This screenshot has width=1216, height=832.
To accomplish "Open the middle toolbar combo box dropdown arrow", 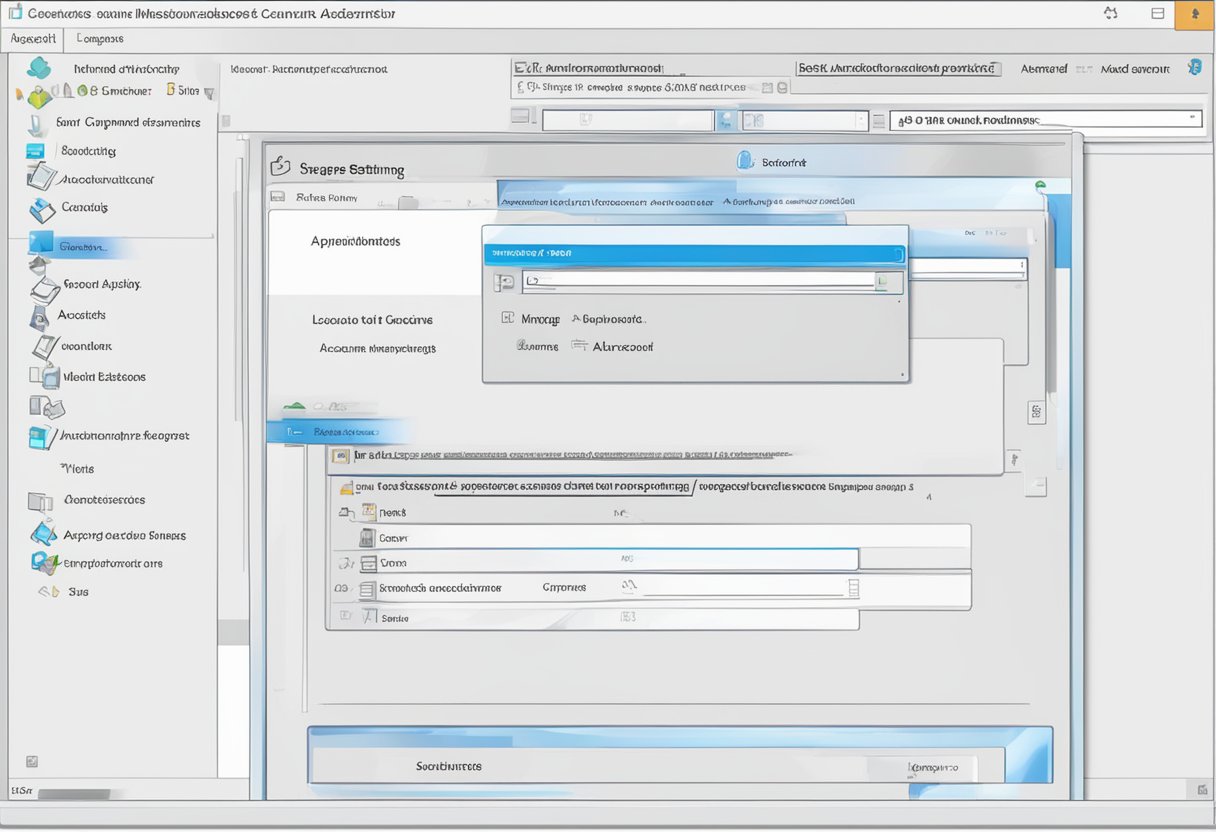I will pos(861,120).
